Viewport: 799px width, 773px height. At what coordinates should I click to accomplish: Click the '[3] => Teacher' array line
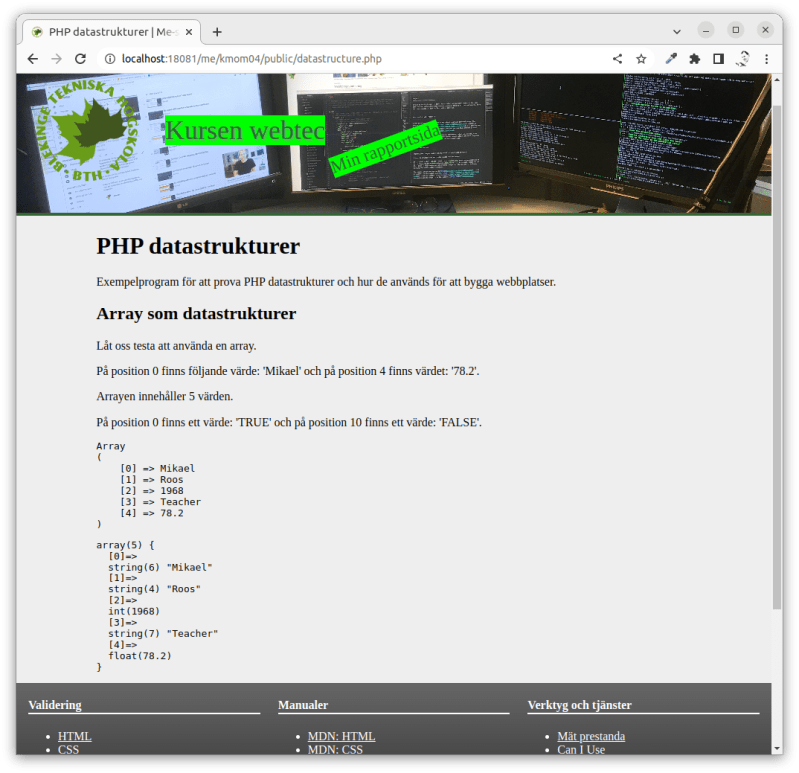point(161,502)
